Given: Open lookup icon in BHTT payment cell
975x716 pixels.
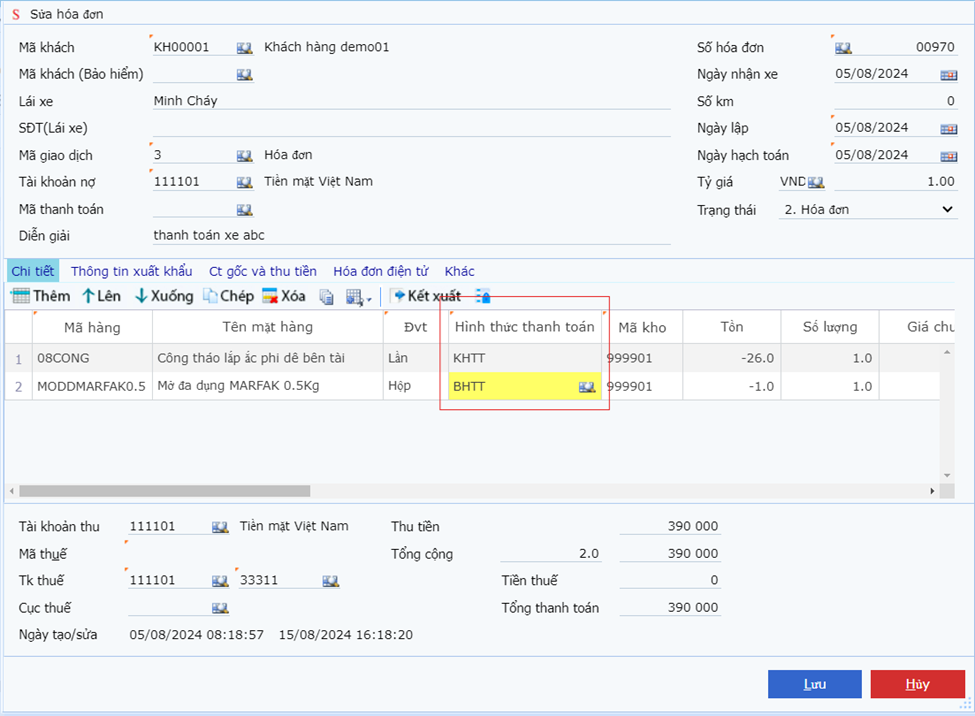Looking at the screenshot, I should [x=587, y=387].
